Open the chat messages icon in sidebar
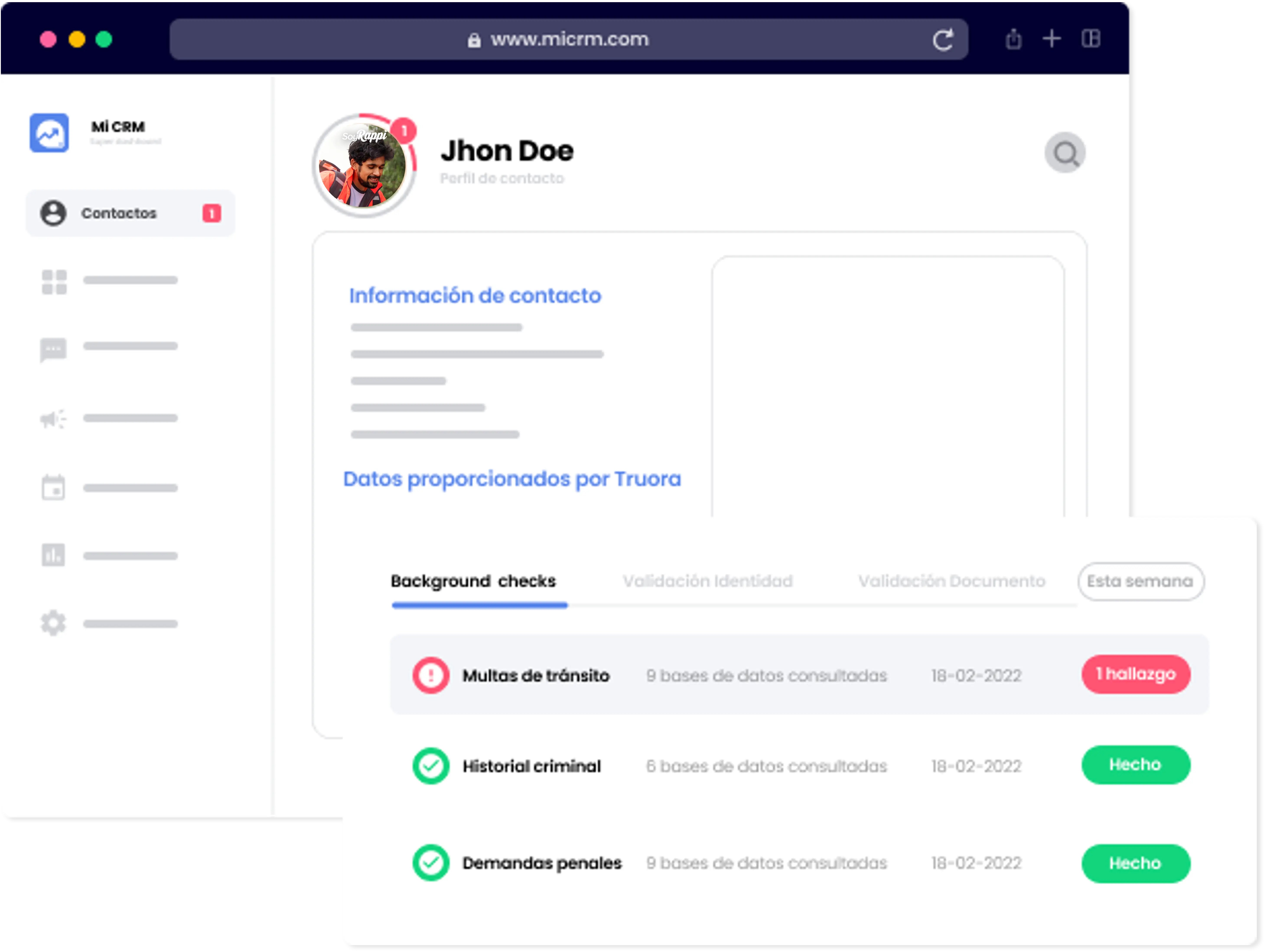 pos(53,350)
